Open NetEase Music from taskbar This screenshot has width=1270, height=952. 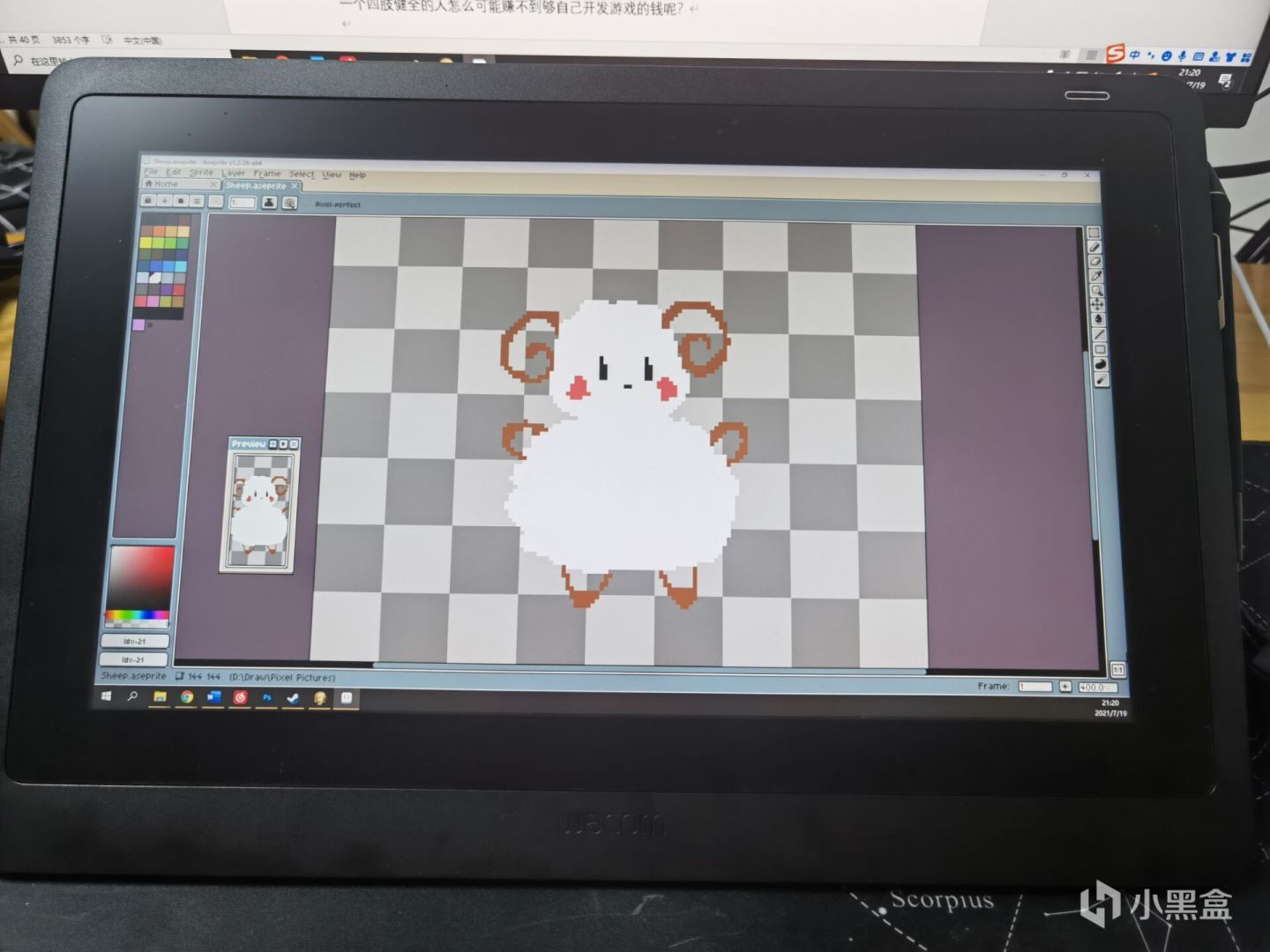tap(240, 697)
